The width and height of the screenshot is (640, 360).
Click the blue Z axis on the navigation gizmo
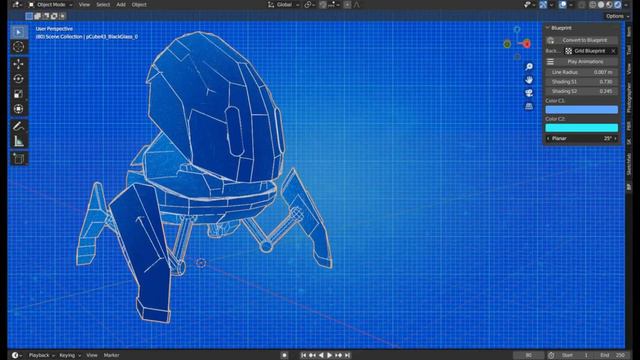click(517, 29)
